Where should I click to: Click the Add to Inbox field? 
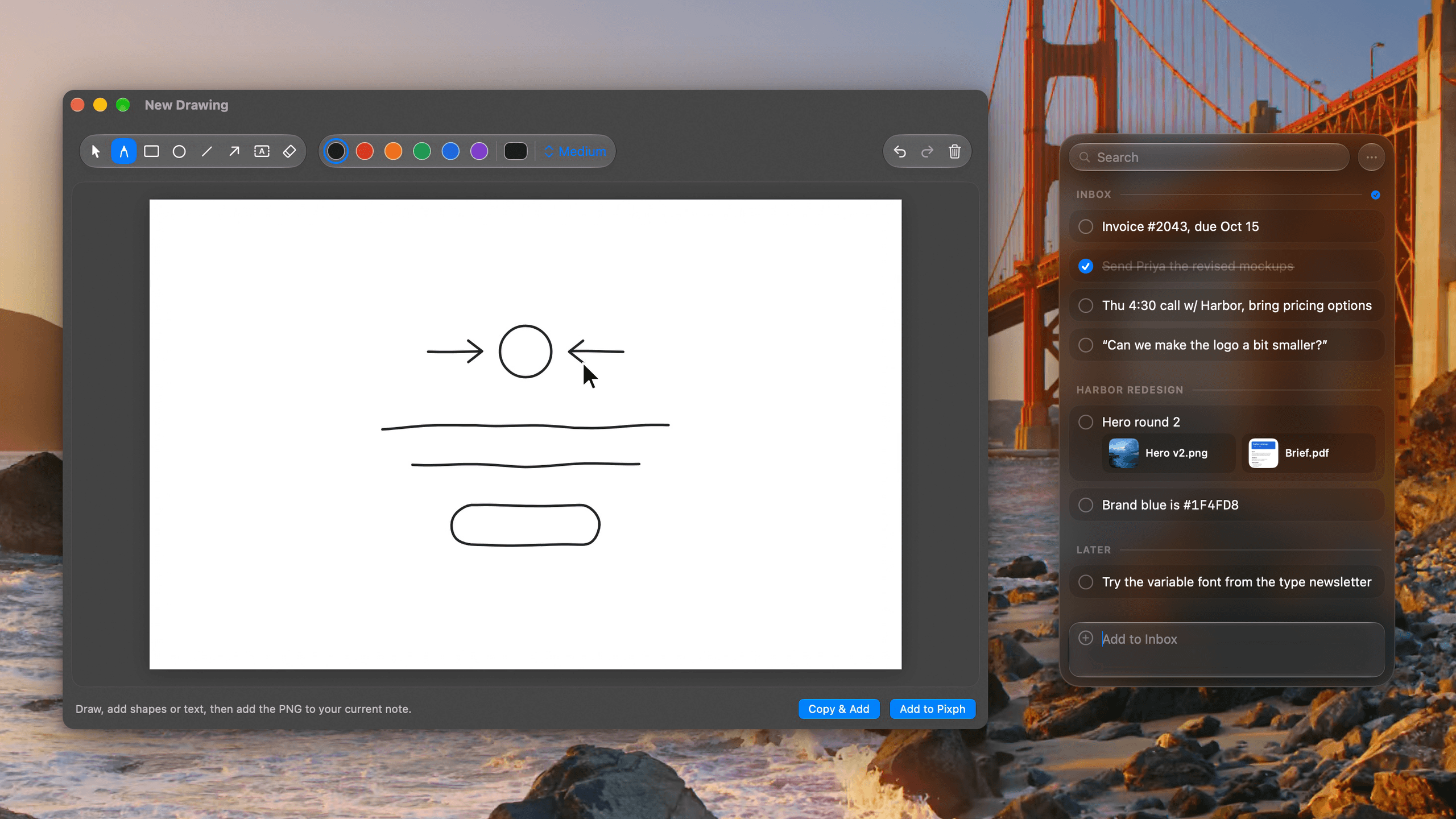[1227, 650]
